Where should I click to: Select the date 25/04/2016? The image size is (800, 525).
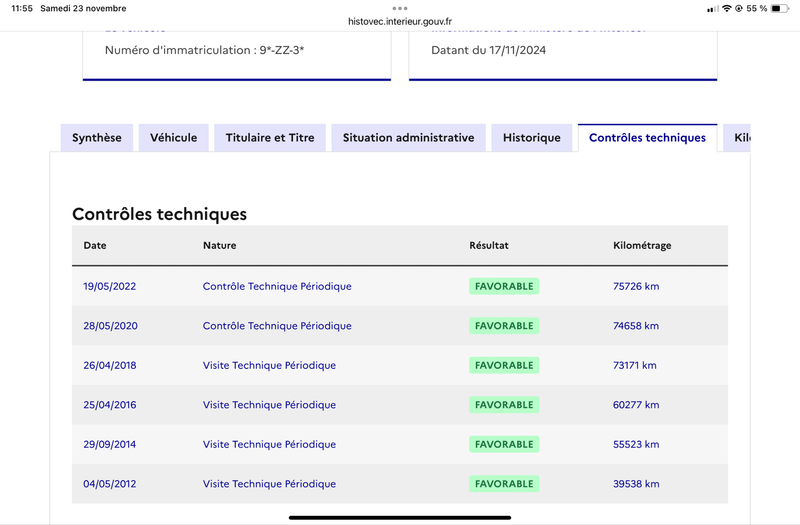click(x=110, y=405)
